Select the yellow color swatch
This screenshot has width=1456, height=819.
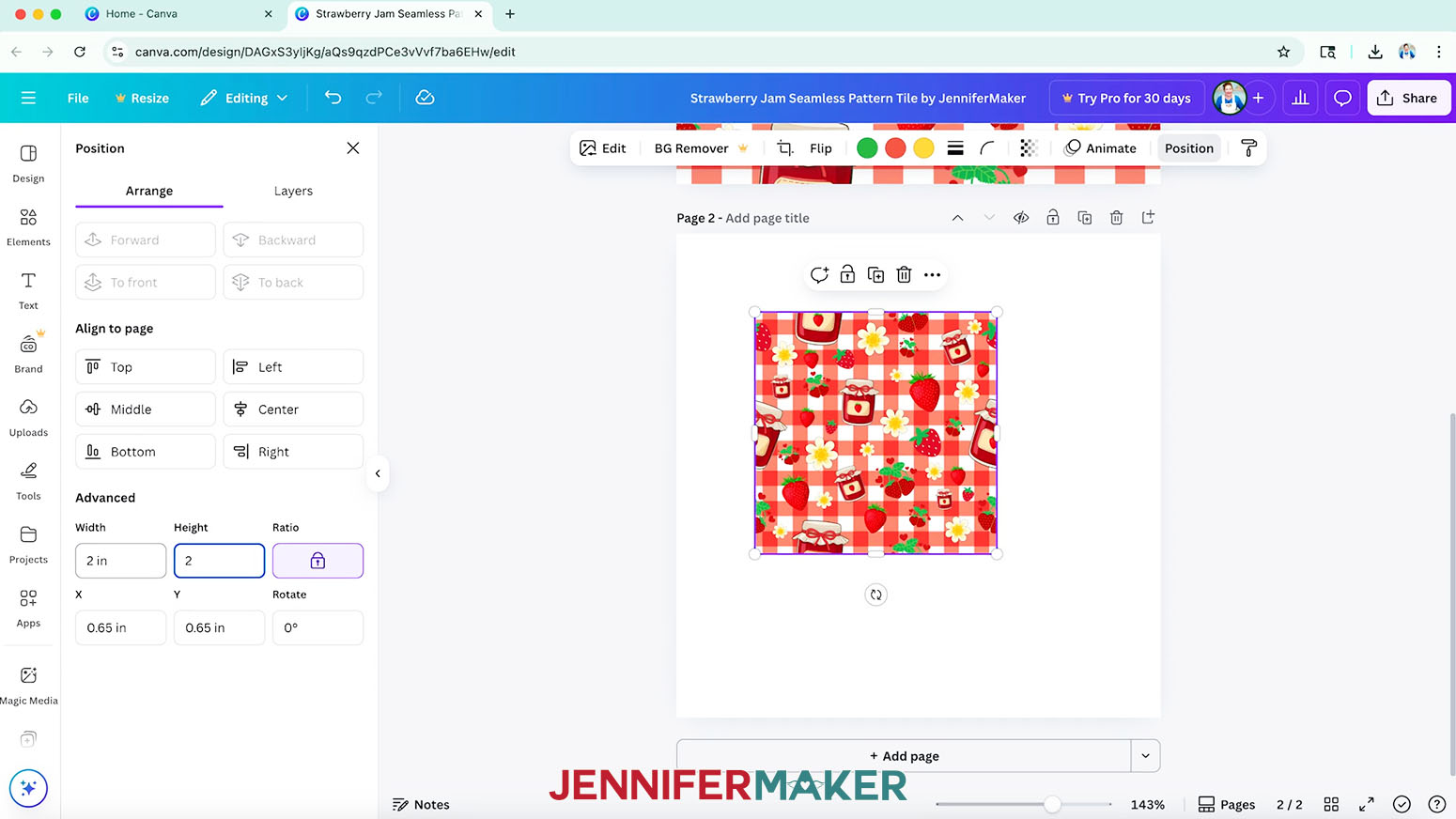(923, 148)
